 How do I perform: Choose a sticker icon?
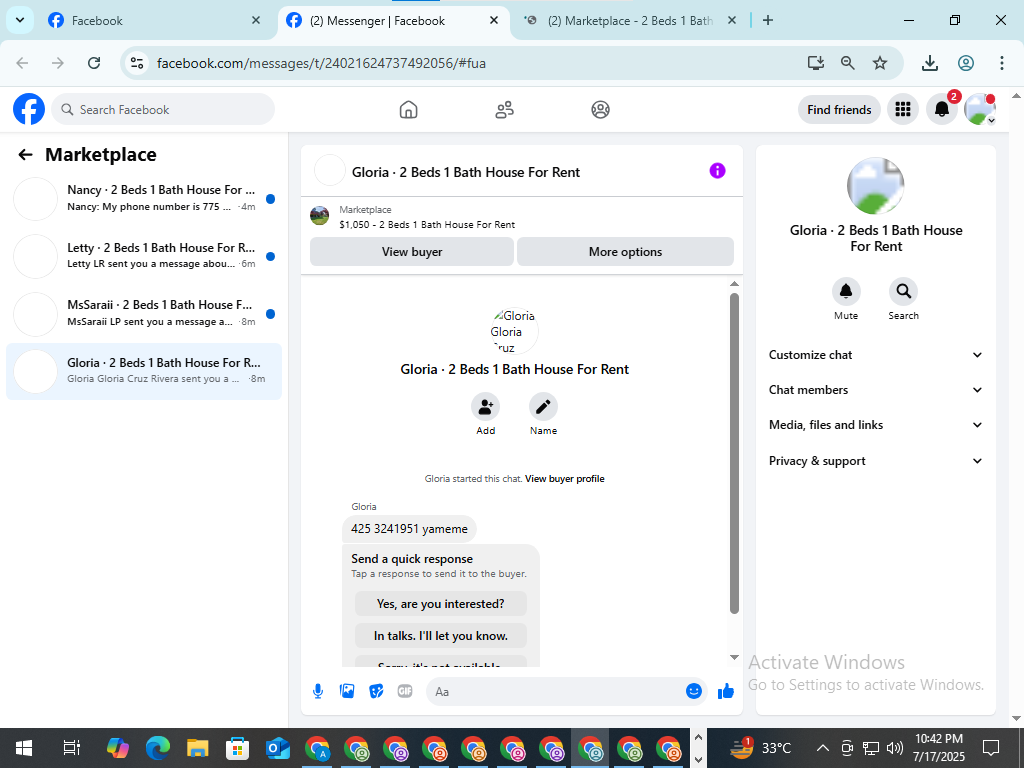click(376, 691)
